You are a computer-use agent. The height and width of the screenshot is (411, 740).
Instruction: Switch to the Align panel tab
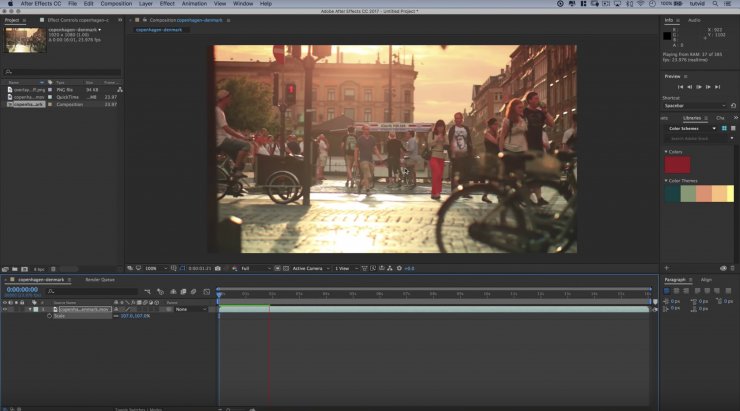click(706, 280)
